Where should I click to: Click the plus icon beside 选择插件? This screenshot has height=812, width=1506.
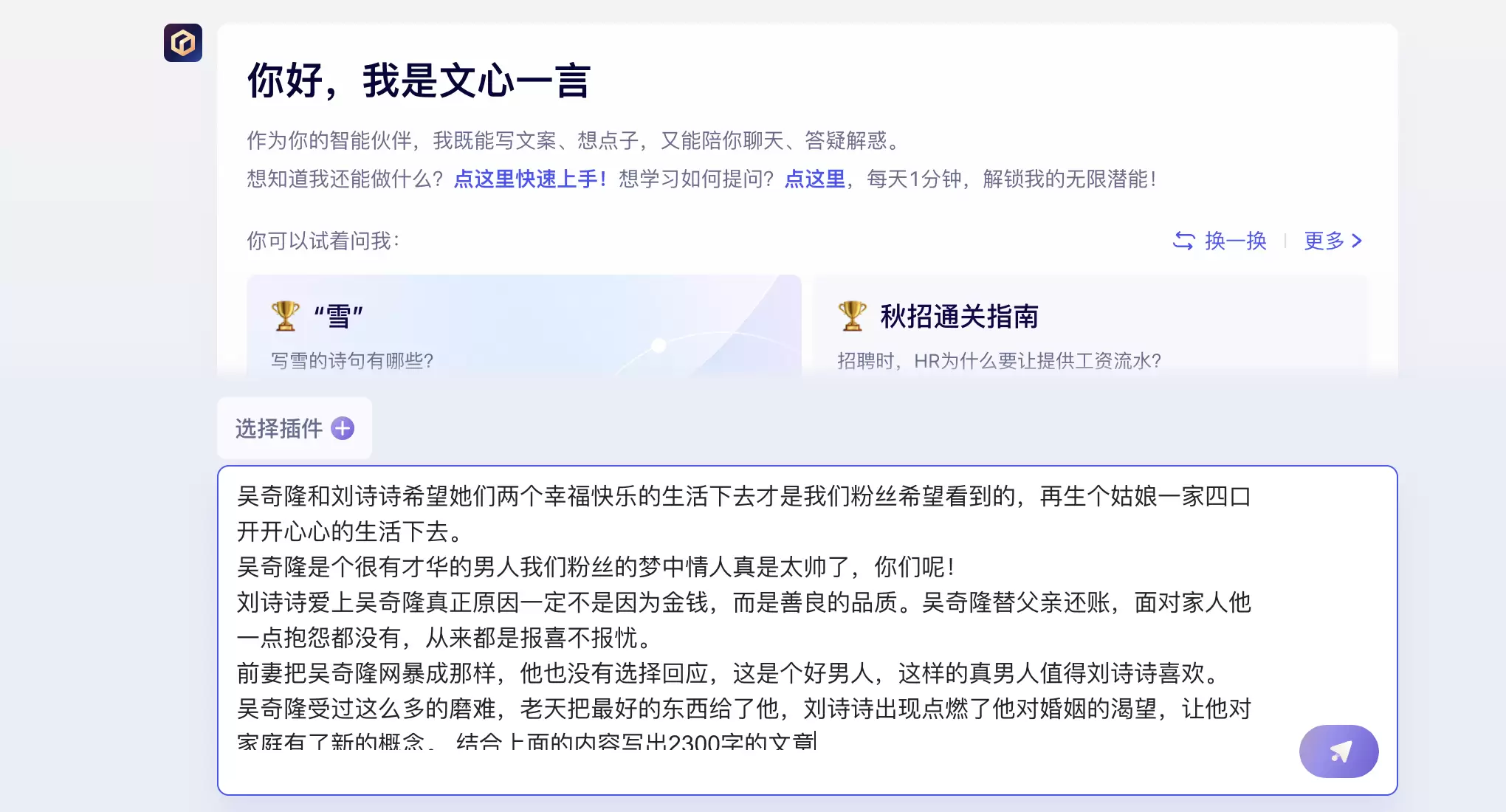pyautogui.click(x=343, y=428)
